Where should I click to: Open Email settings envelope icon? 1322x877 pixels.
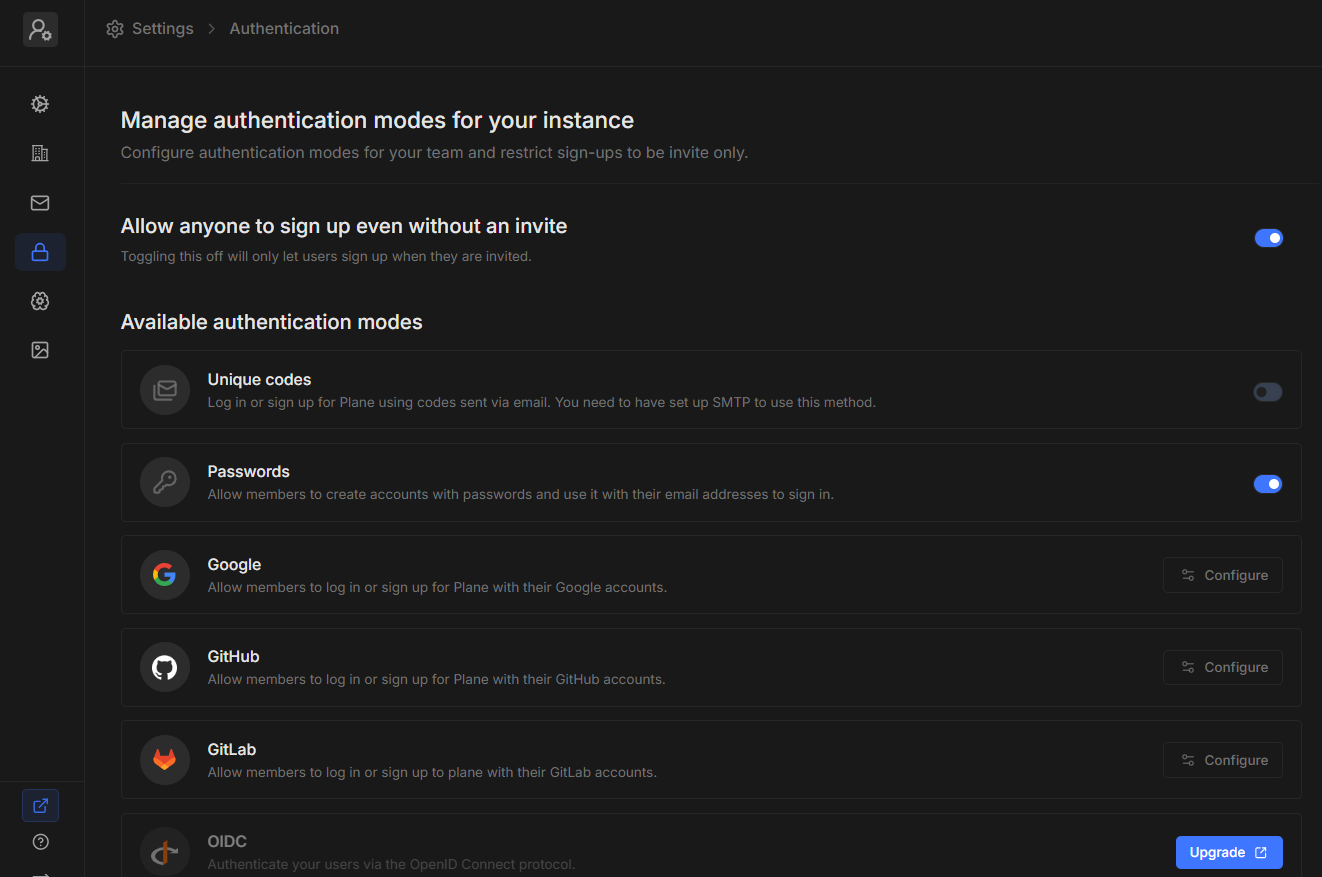tap(40, 203)
